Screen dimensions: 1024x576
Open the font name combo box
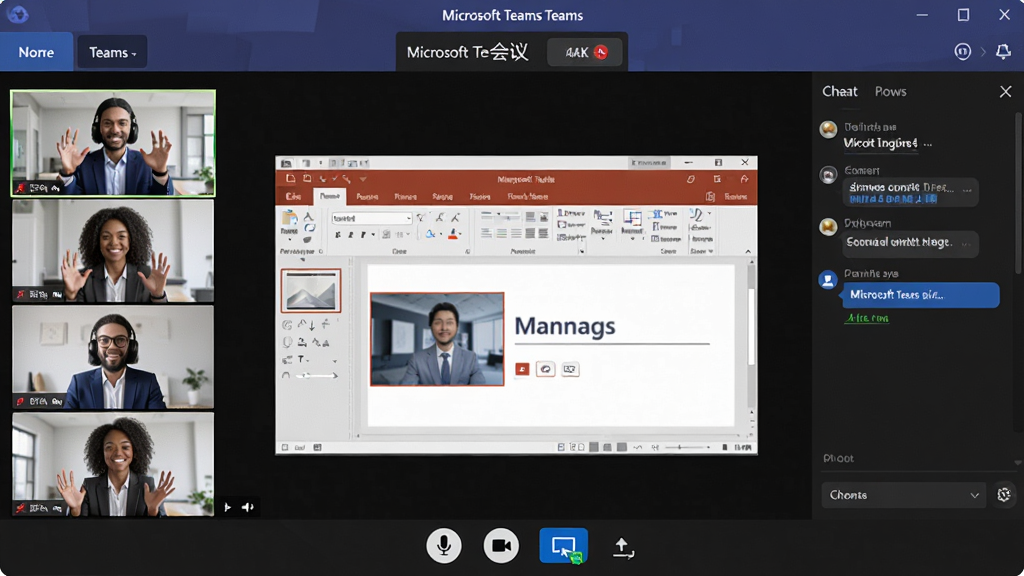372,218
